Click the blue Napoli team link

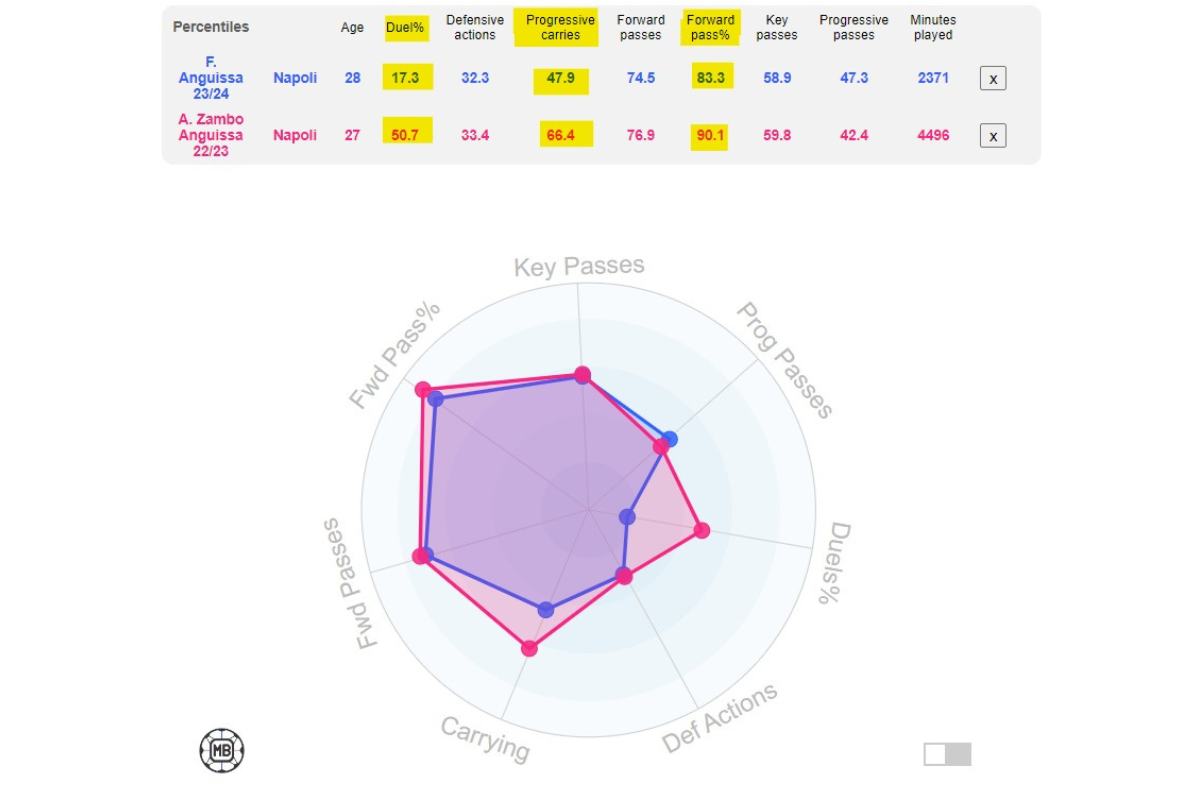coord(295,78)
